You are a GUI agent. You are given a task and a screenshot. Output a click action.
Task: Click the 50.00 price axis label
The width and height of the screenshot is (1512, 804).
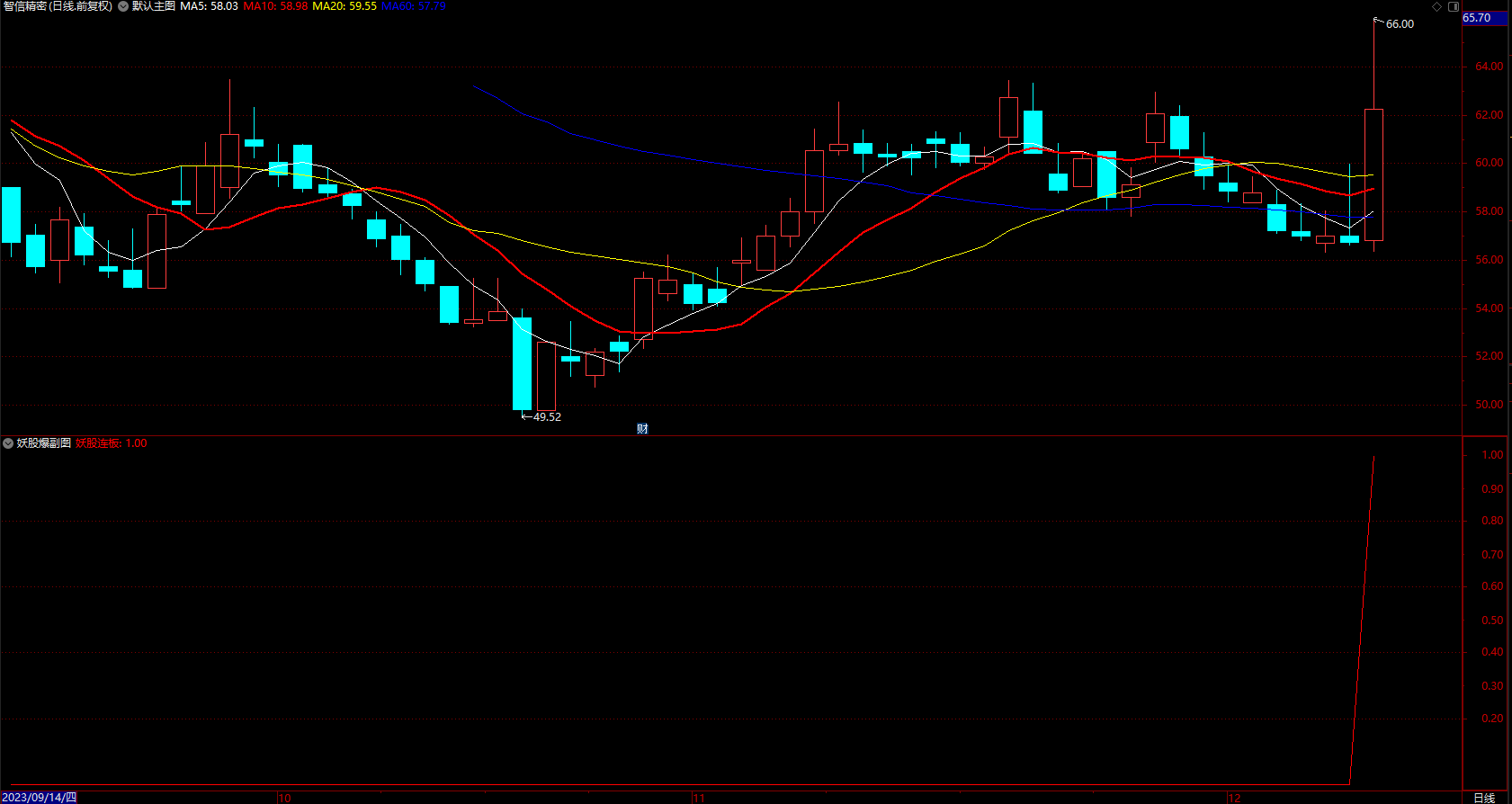coord(1489,405)
